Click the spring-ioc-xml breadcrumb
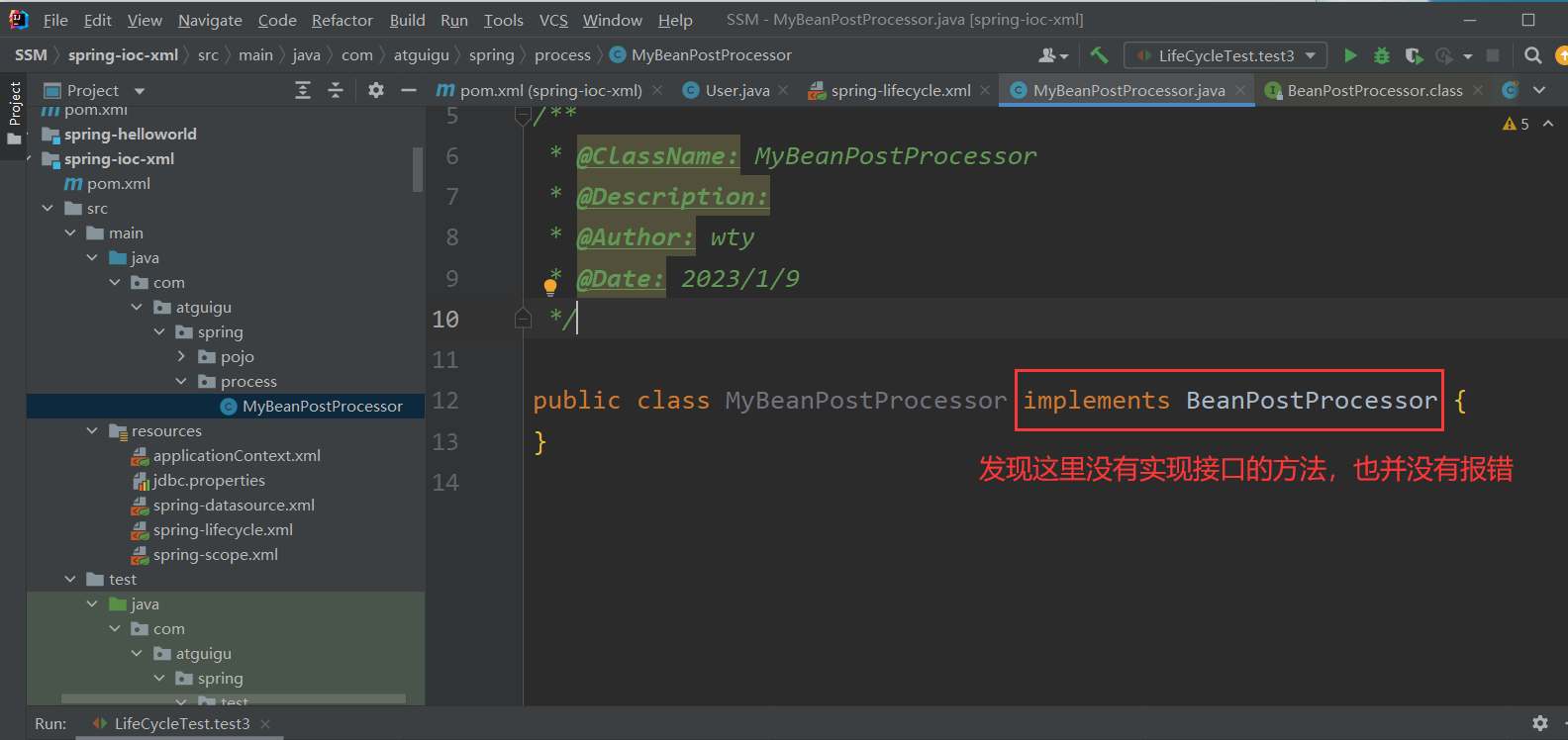1568x740 pixels. click(123, 55)
